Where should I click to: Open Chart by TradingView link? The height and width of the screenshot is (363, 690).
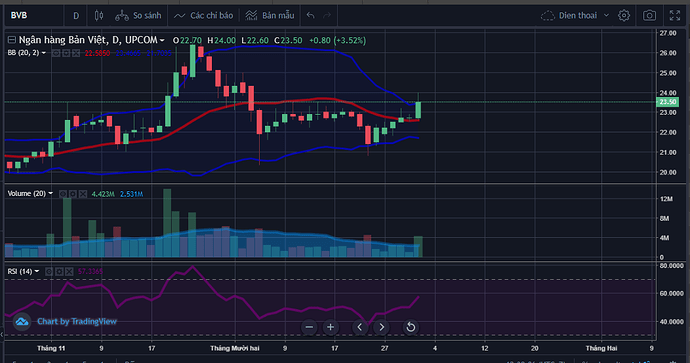click(x=77, y=322)
